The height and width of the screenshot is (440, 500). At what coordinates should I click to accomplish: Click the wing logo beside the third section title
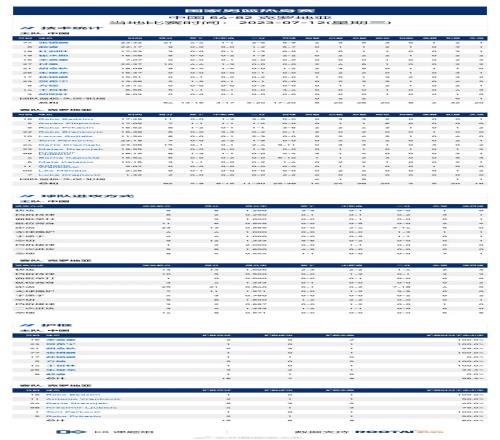coord(28,325)
